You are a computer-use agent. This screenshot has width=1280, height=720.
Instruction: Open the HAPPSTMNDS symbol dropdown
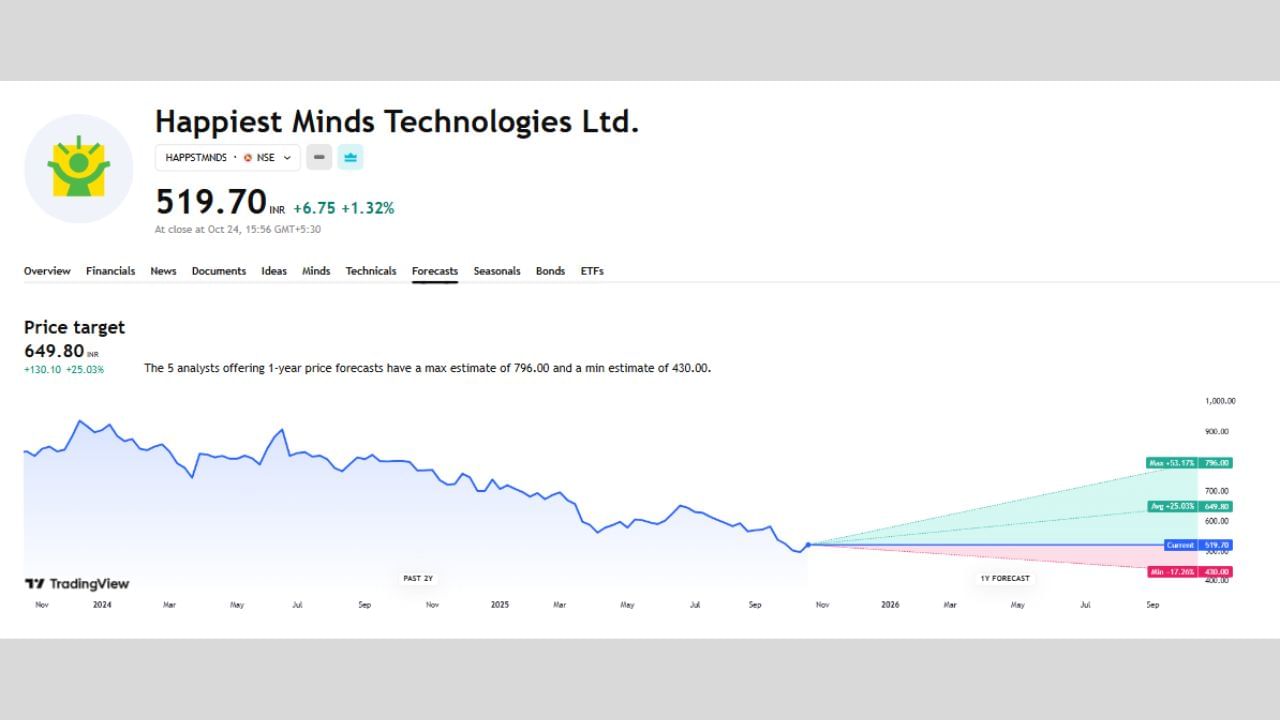click(287, 157)
